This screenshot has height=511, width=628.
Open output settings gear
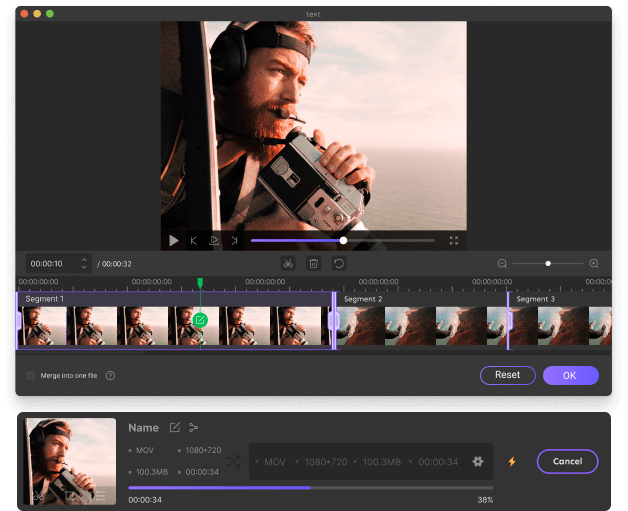click(478, 462)
